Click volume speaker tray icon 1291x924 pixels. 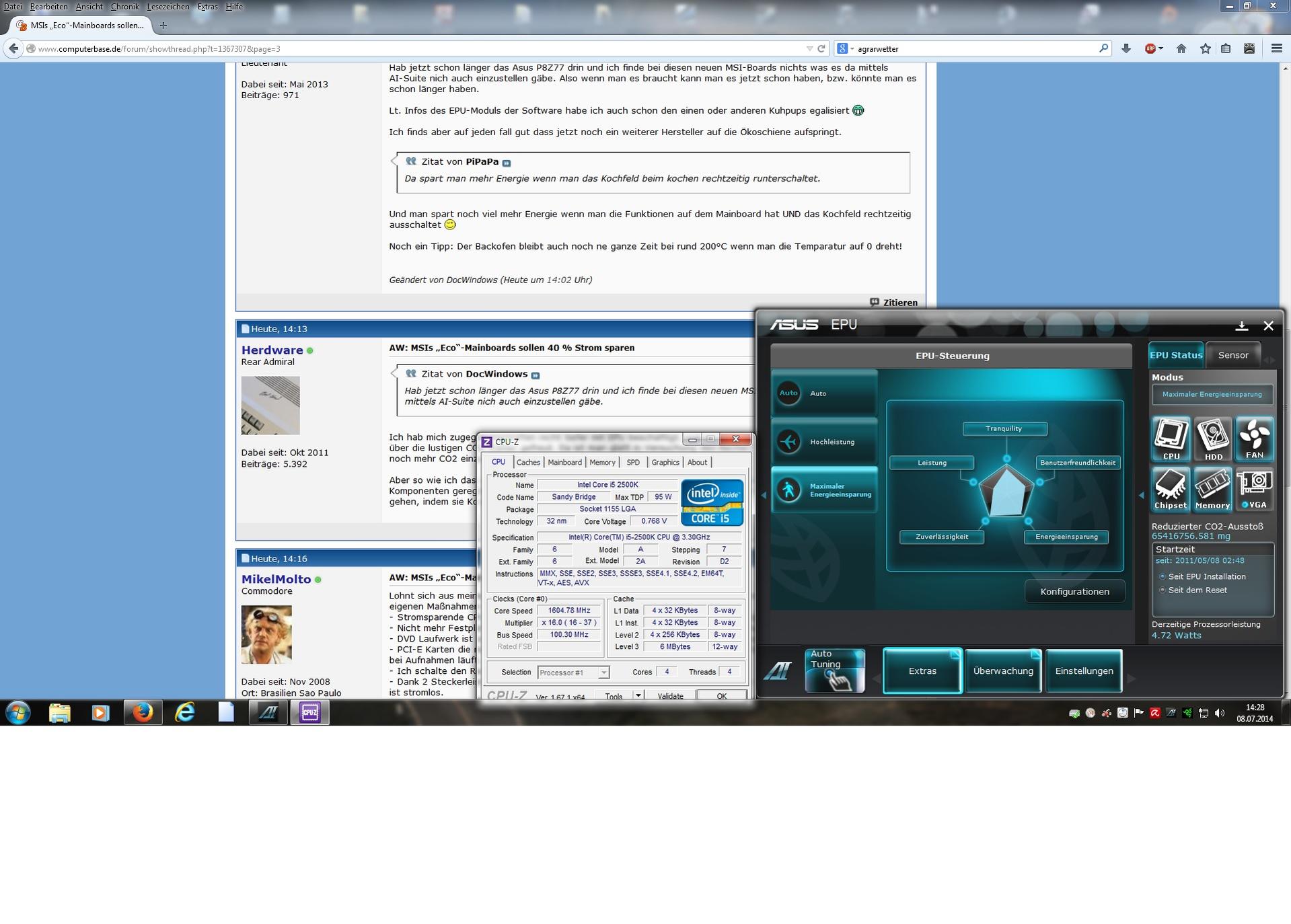(x=1220, y=713)
